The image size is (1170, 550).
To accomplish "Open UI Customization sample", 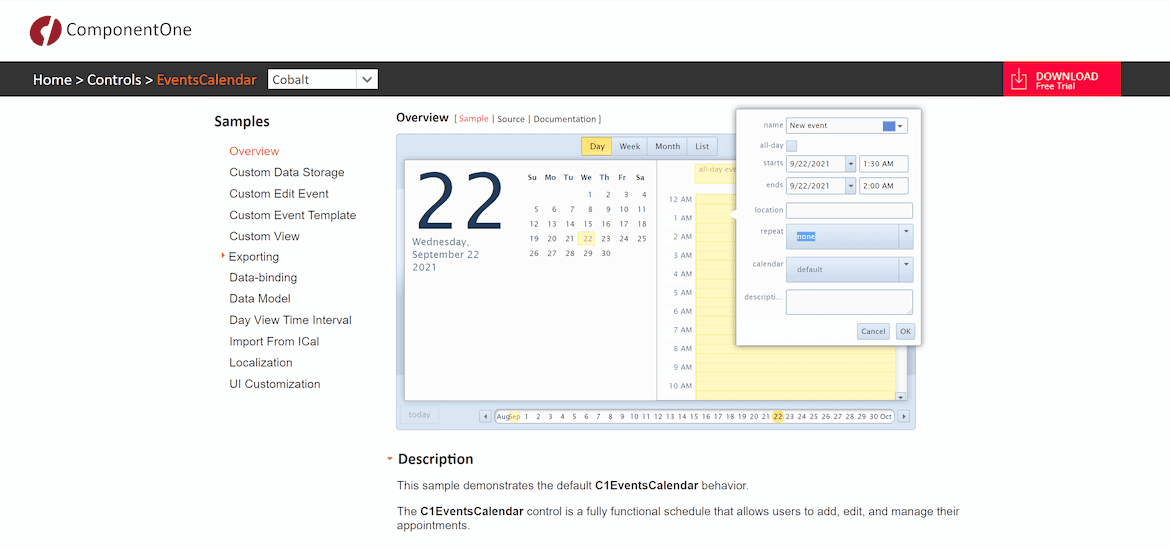I will [x=275, y=384].
